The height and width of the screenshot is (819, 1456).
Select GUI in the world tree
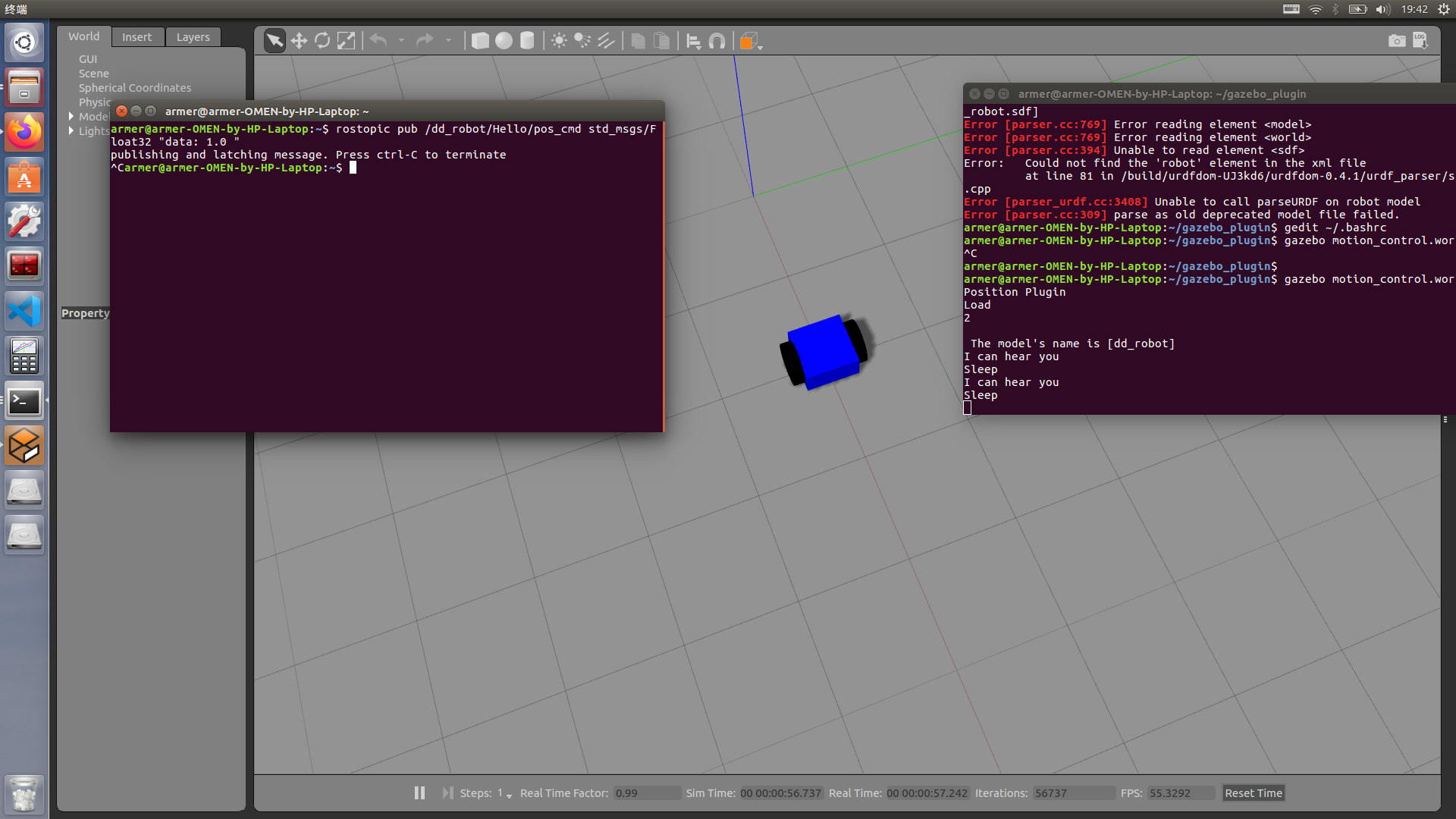tap(88, 59)
